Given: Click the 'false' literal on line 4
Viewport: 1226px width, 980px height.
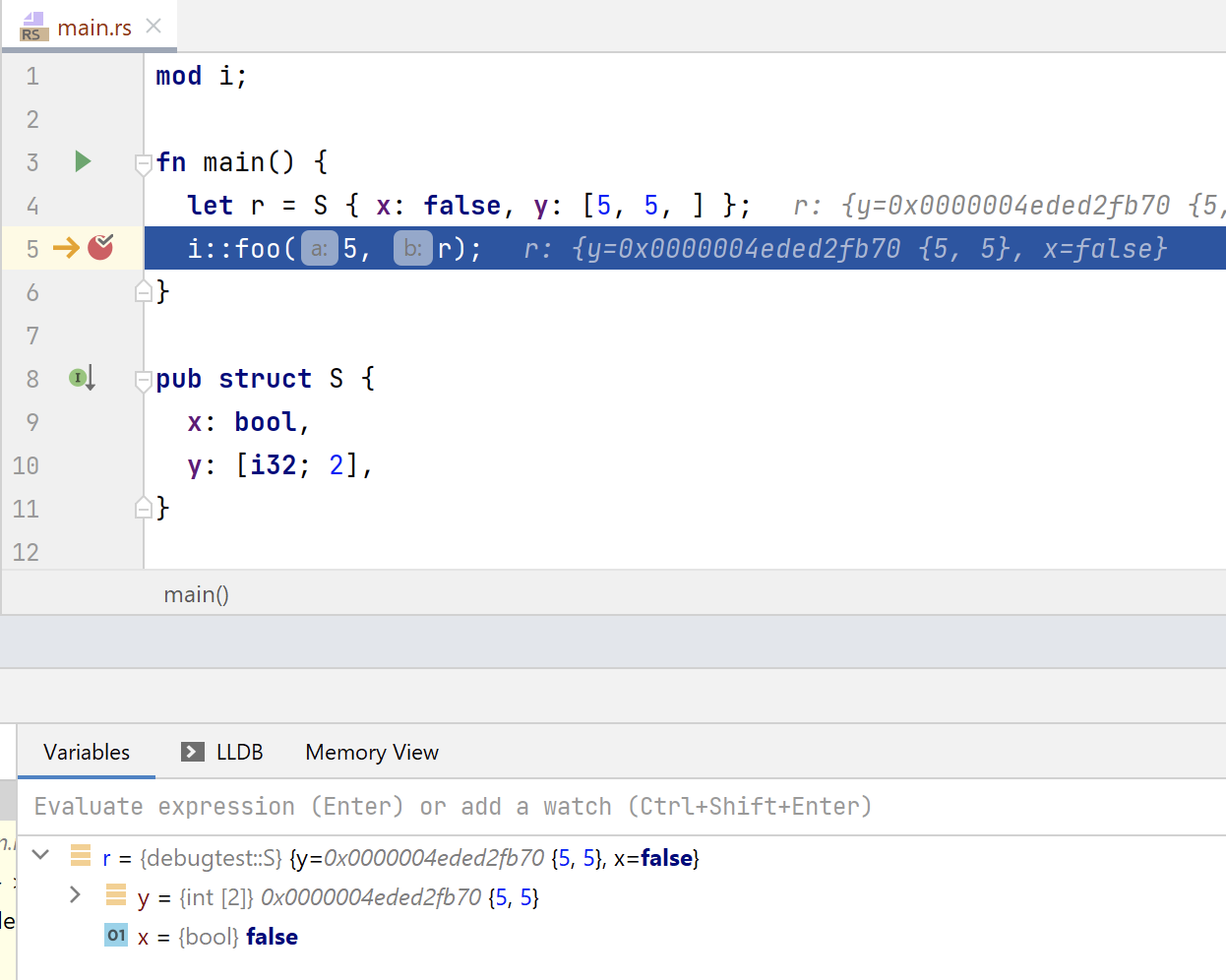Looking at the screenshot, I should (x=462, y=206).
